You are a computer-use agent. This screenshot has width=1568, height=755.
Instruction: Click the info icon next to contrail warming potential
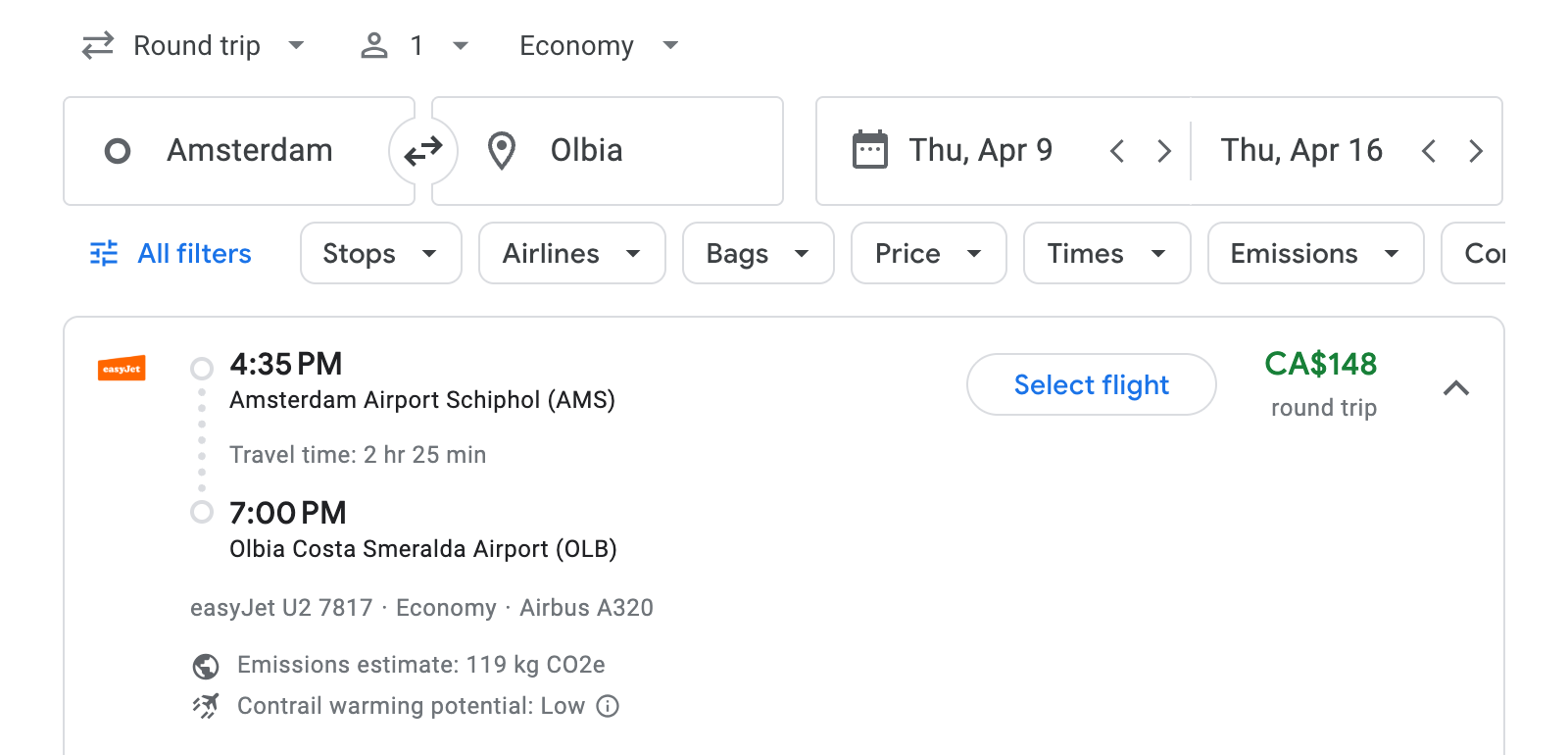click(608, 706)
